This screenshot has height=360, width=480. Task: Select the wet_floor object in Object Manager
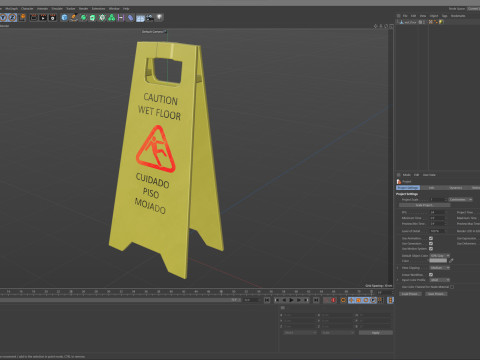pyautogui.click(x=410, y=22)
